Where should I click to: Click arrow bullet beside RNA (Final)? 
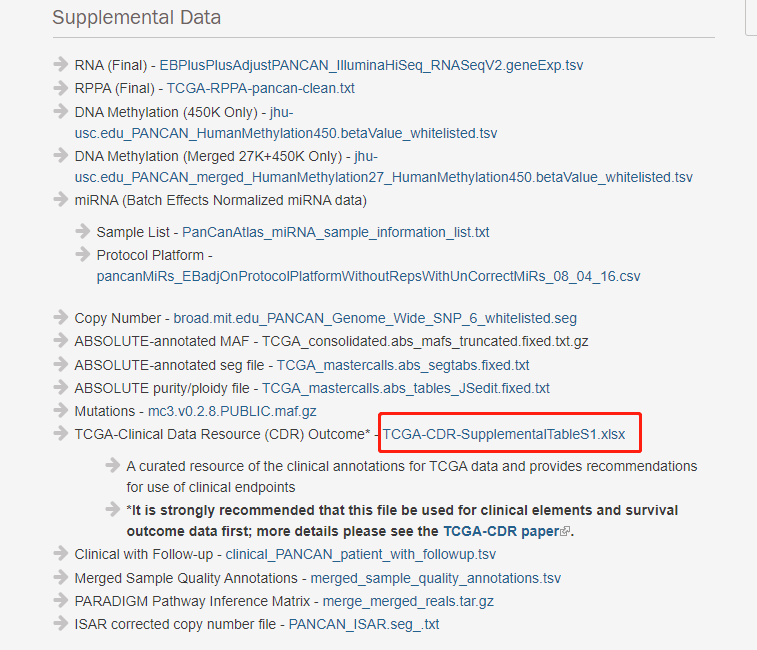pos(61,65)
